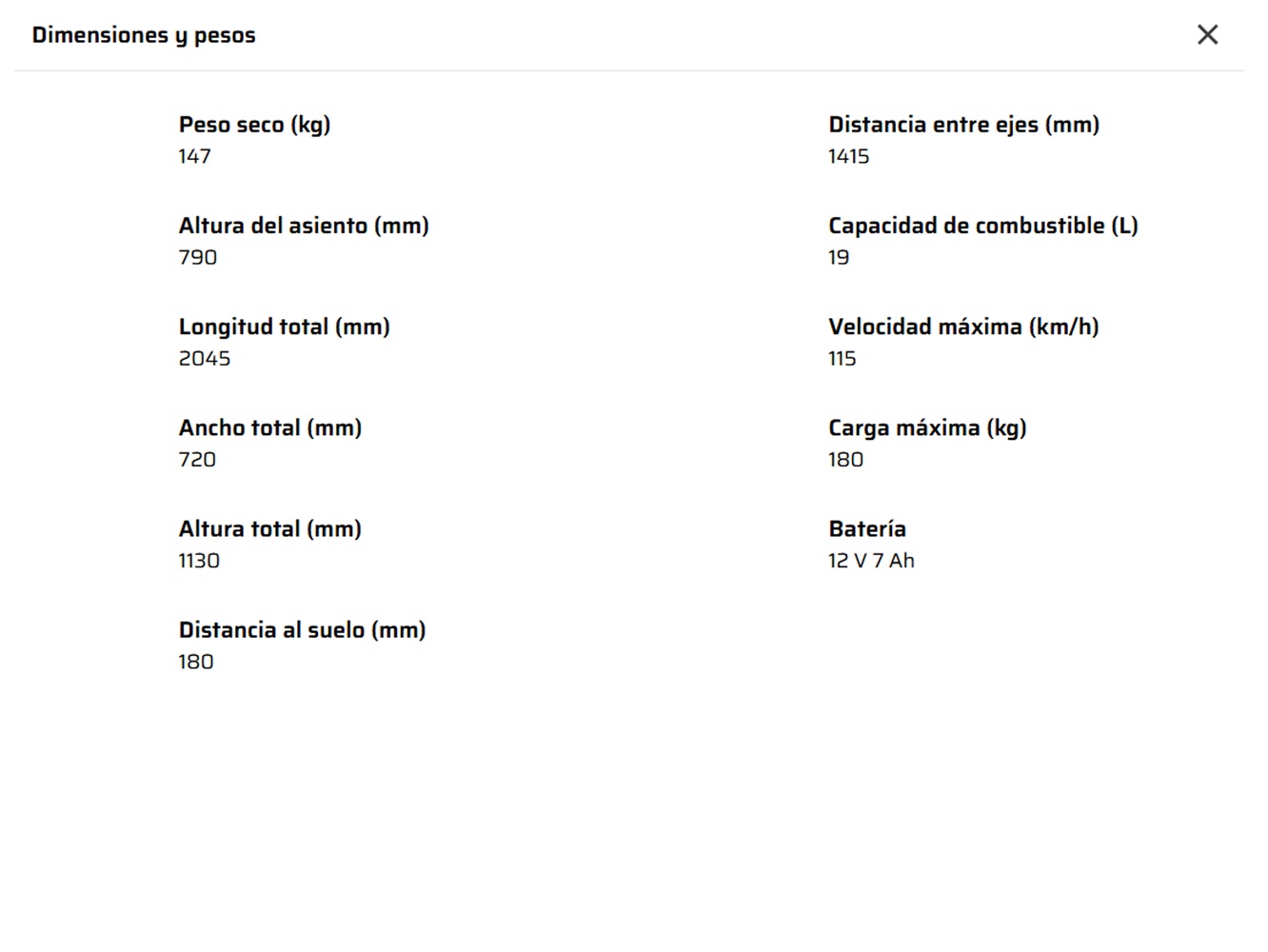Click the 2045 length value

coord(205,358)
